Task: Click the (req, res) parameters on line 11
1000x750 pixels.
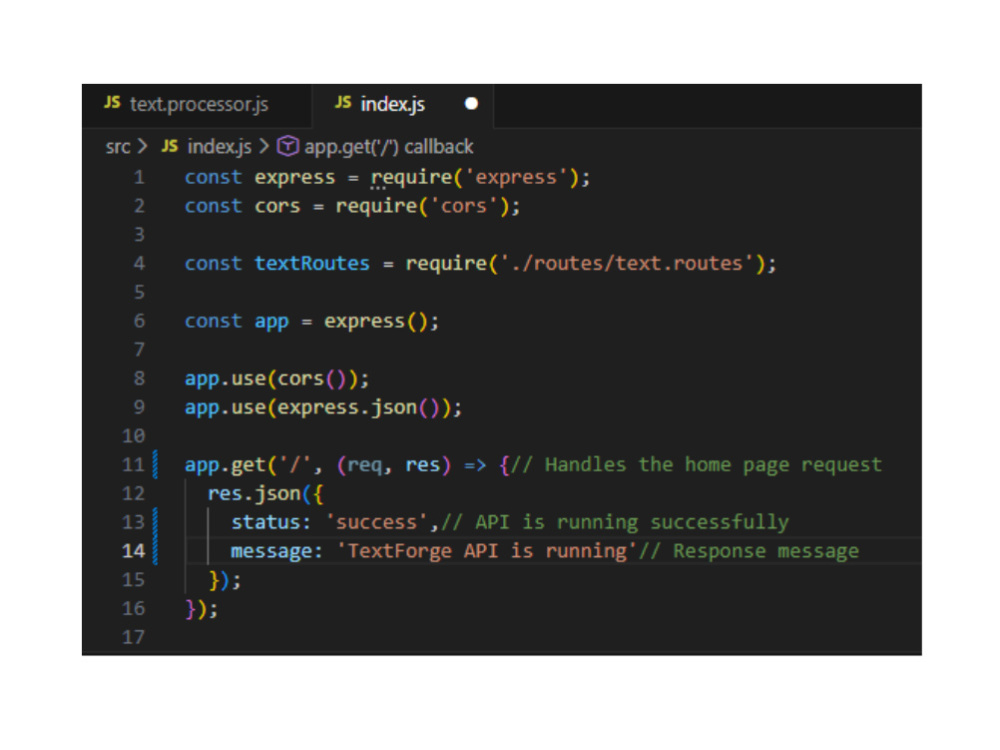Action: coord(393,465)
